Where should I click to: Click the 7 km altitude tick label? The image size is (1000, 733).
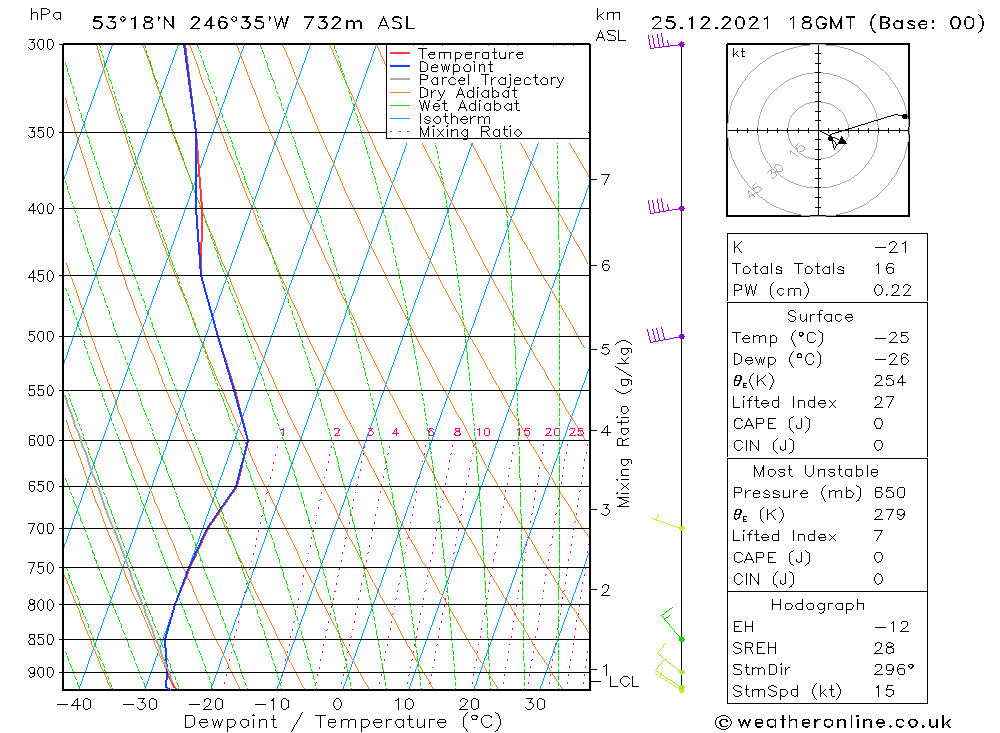point(605,179)
